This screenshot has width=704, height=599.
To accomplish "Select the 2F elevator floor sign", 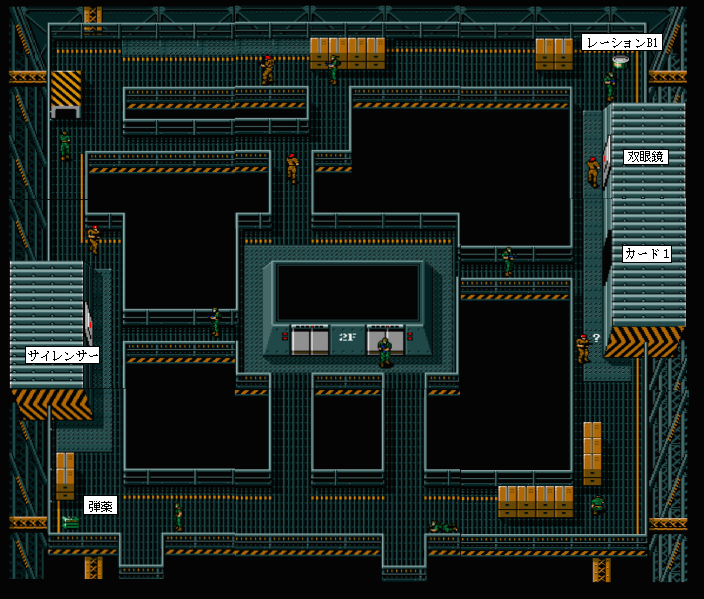I will 348,337.
